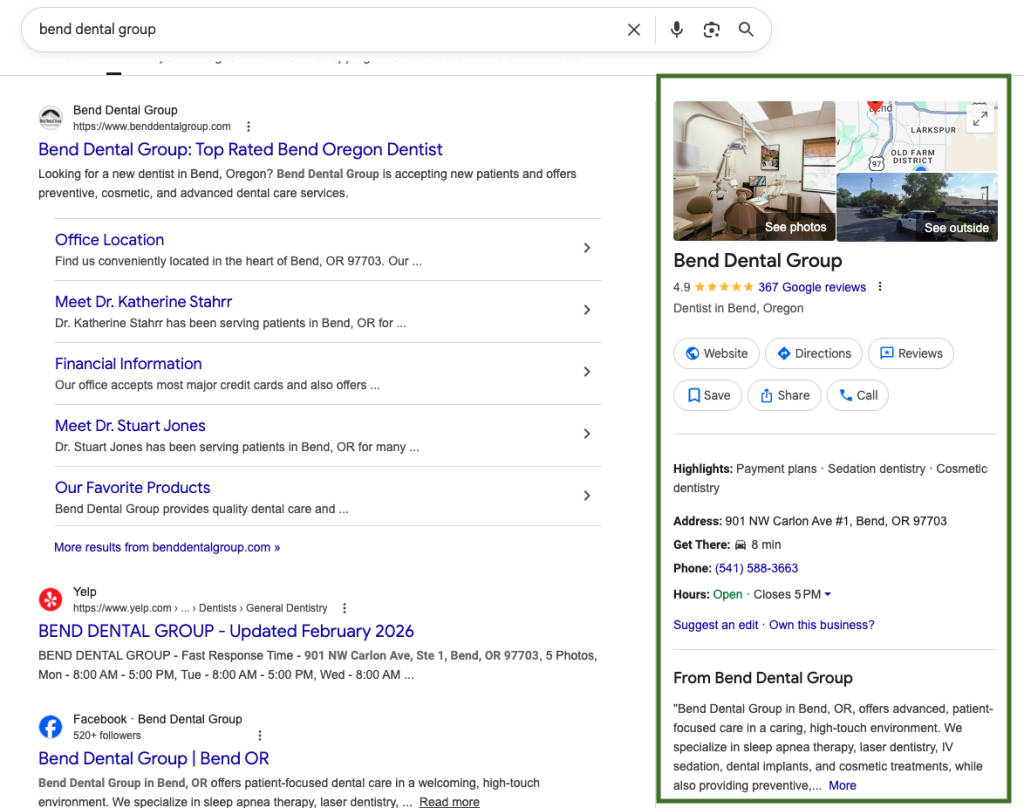Call the dentist using the phone icon

pos(857,395)
